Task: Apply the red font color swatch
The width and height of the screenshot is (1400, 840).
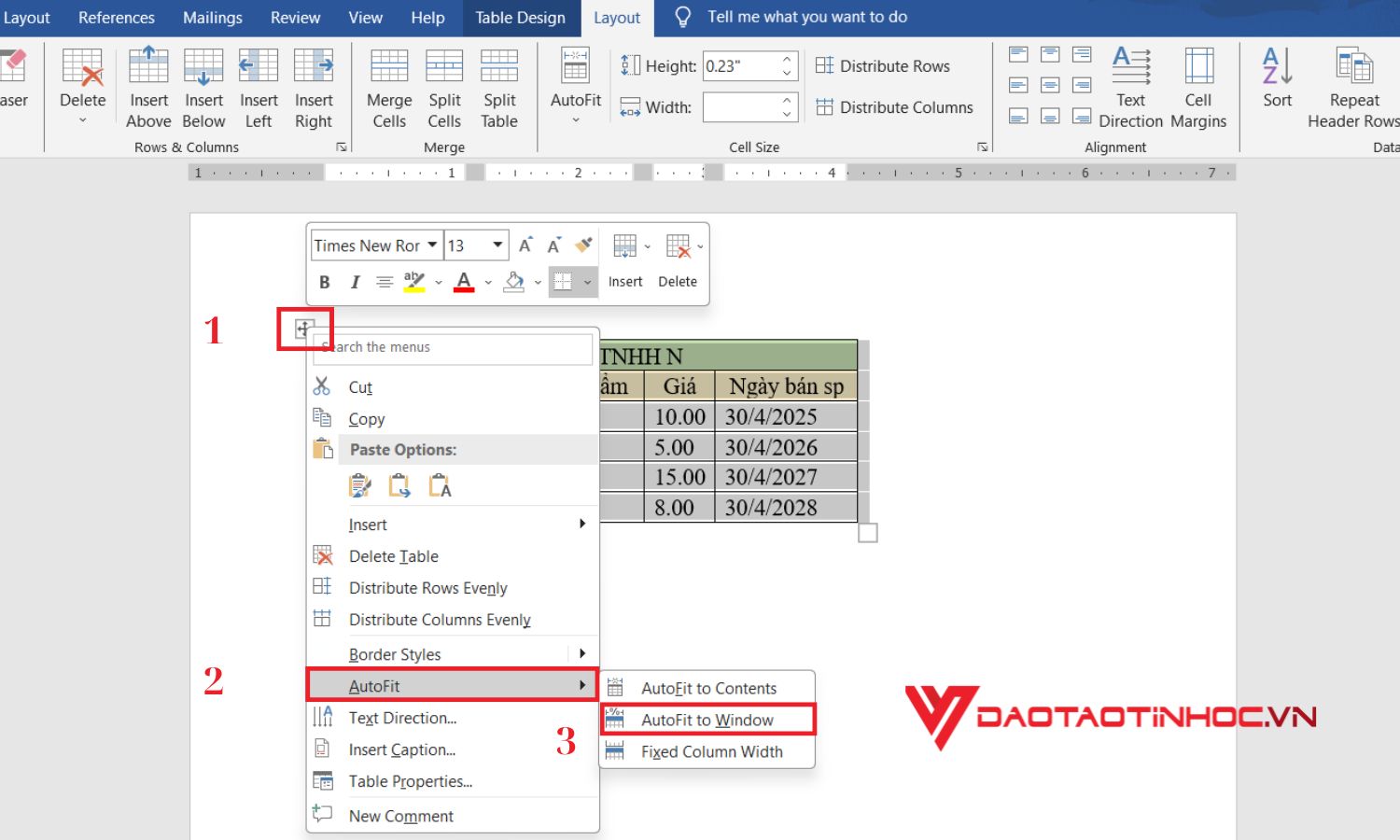Action: [x=464, y=281]
